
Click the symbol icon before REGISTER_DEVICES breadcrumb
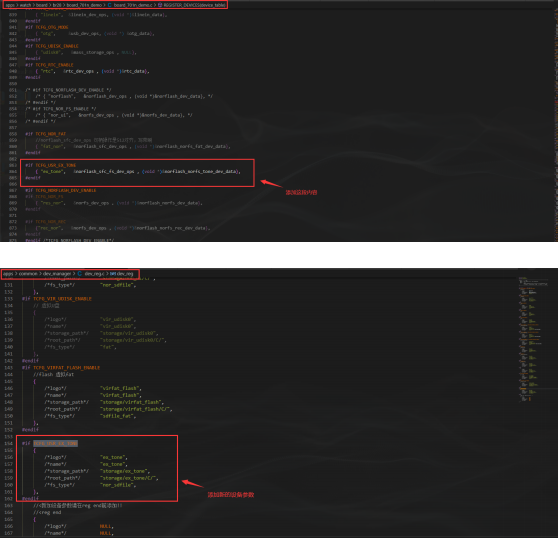pos(160,5)
